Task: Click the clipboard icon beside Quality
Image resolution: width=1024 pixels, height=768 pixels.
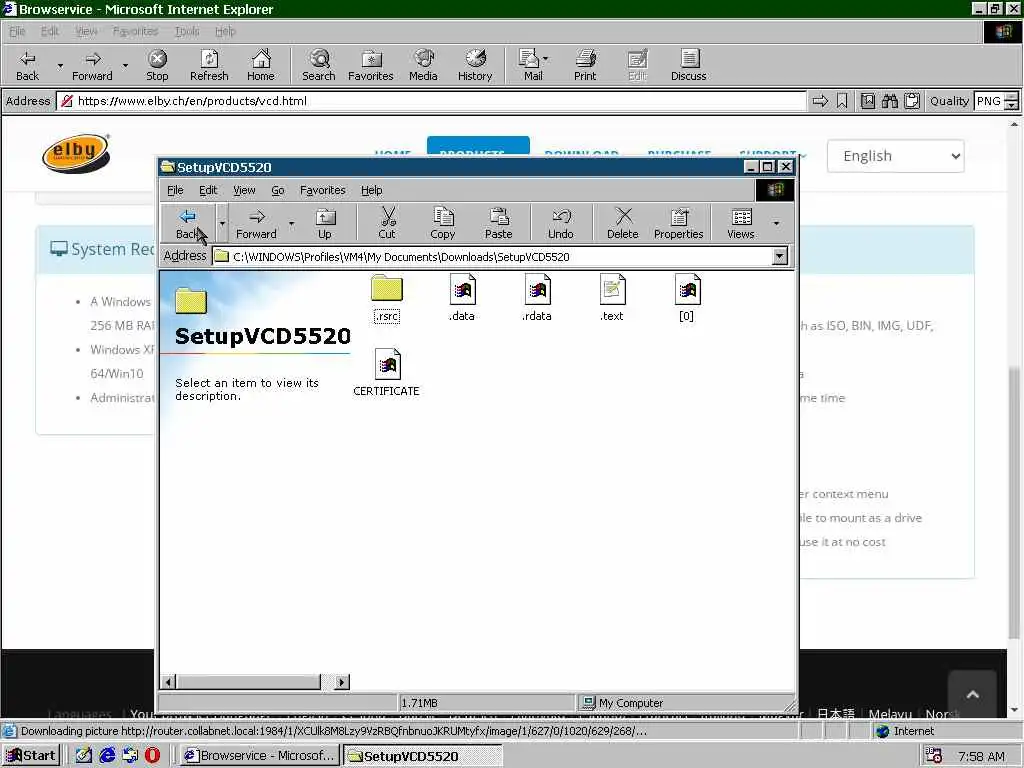Action: (912, 101)
